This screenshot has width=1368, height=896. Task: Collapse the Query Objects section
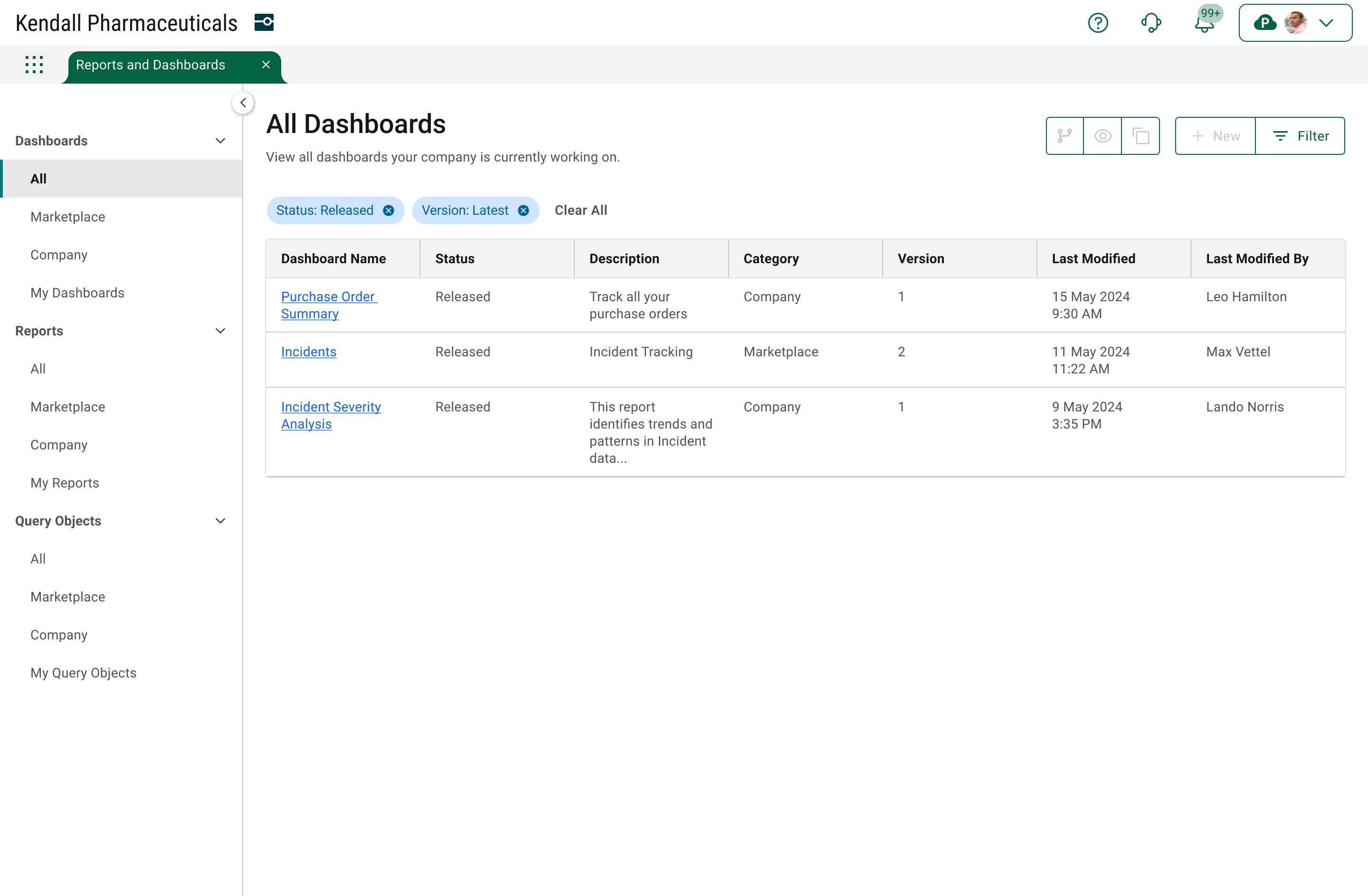[x=220, y=521]
